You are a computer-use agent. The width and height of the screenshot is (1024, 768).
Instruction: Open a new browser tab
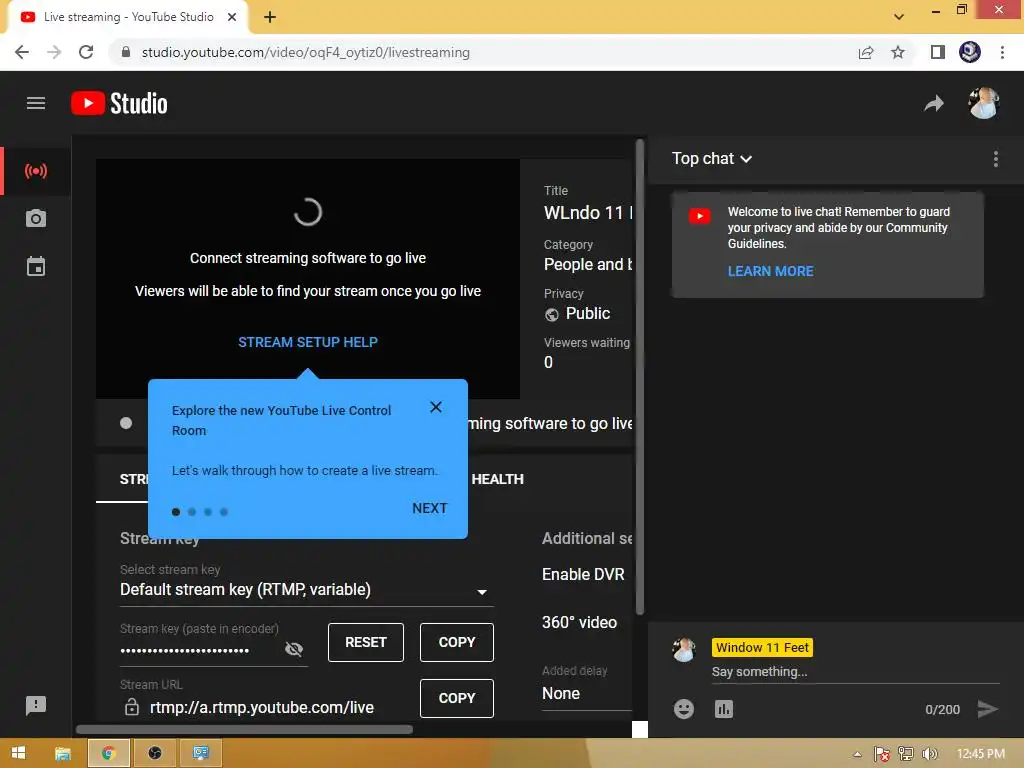[270, 17]
